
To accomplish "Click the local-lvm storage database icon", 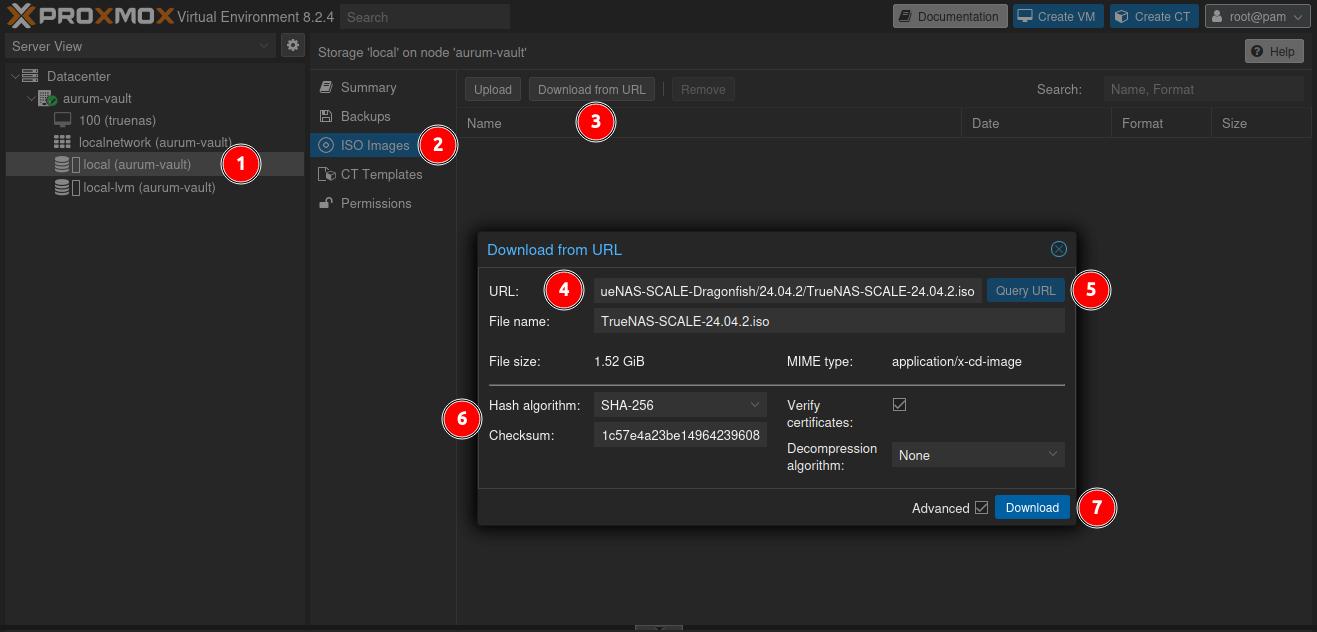I will [x=62, y=187].
